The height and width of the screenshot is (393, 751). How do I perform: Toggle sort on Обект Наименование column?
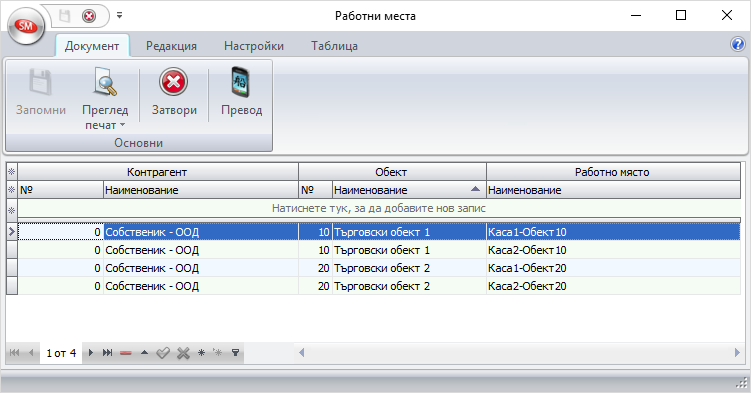point(409,190)
